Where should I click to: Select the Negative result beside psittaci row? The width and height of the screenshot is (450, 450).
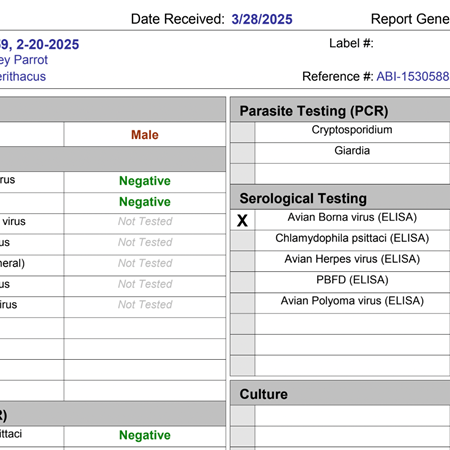(x=145, y=435)
